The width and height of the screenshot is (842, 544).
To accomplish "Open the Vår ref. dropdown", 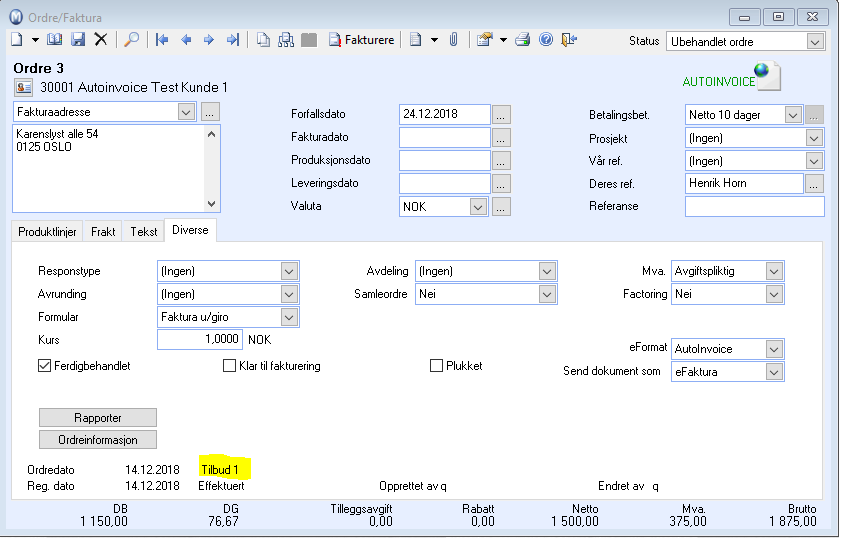I will point(814,161).
